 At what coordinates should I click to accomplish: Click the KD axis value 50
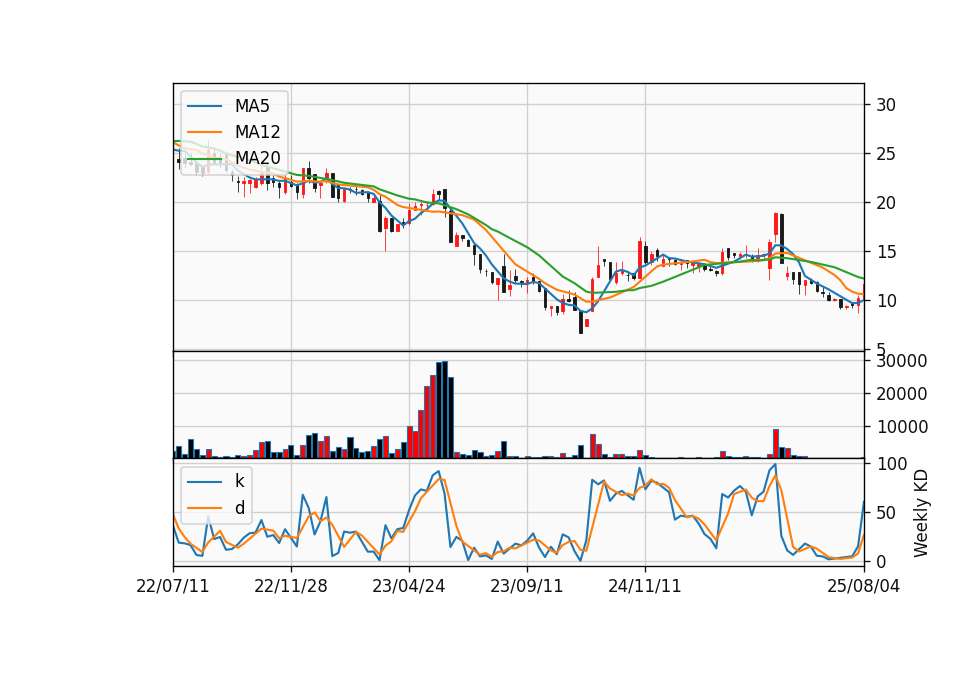pos(886,513)
